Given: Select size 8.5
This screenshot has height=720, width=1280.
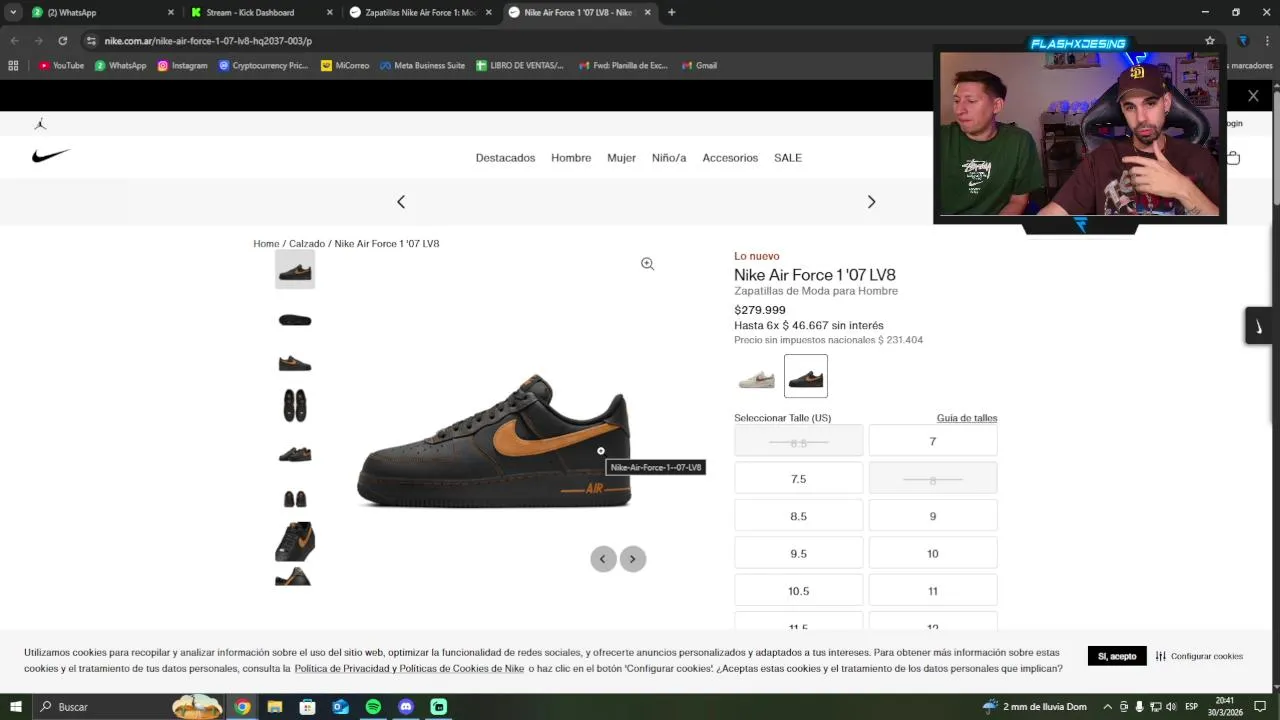Looking at the screenshot, I should click(798, 516).
